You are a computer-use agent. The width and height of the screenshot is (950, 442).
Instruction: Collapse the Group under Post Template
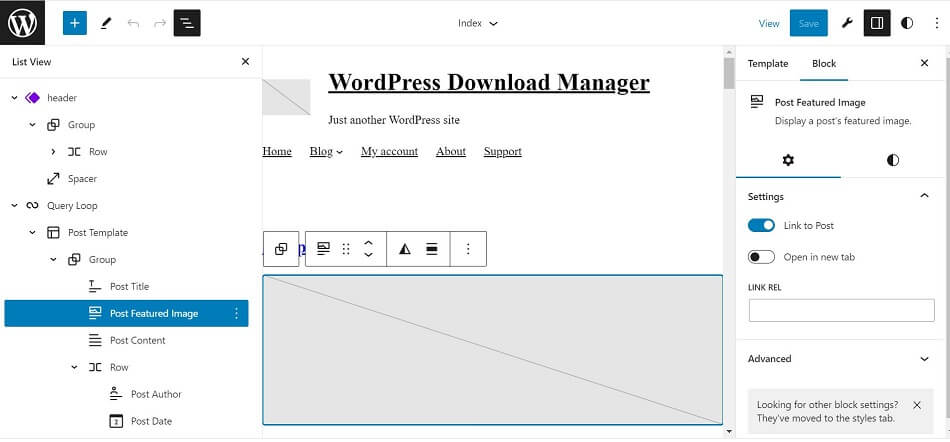click(53, 259)
